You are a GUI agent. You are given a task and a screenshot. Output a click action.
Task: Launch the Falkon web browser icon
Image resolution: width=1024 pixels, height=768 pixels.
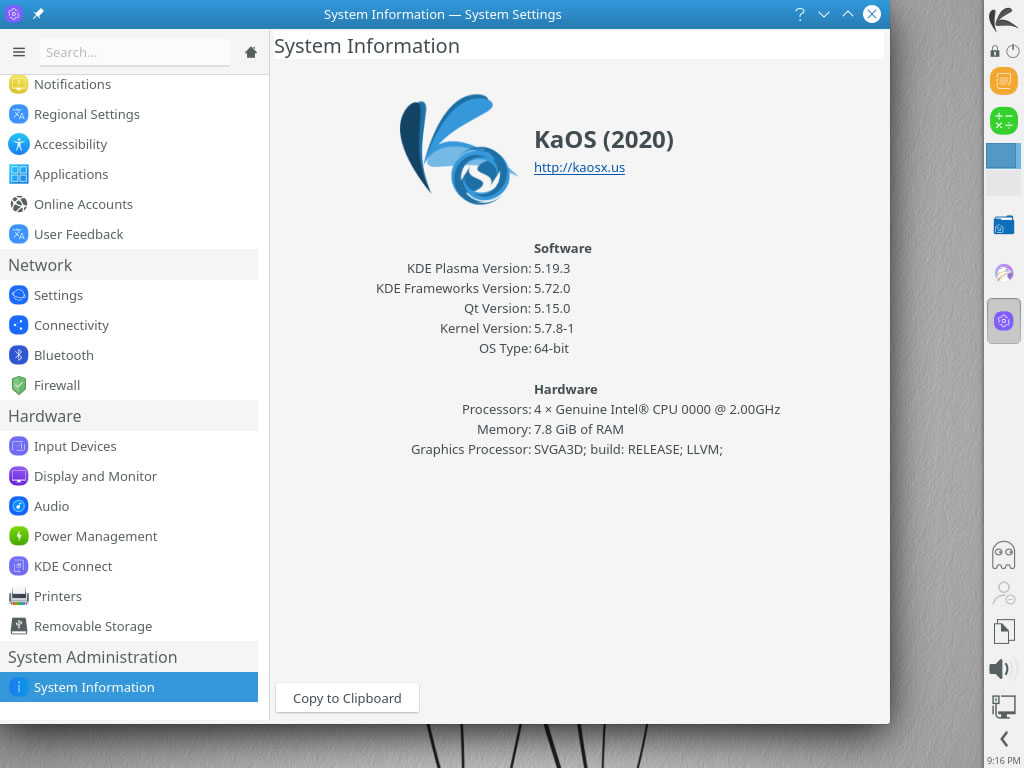[1004, 273]
